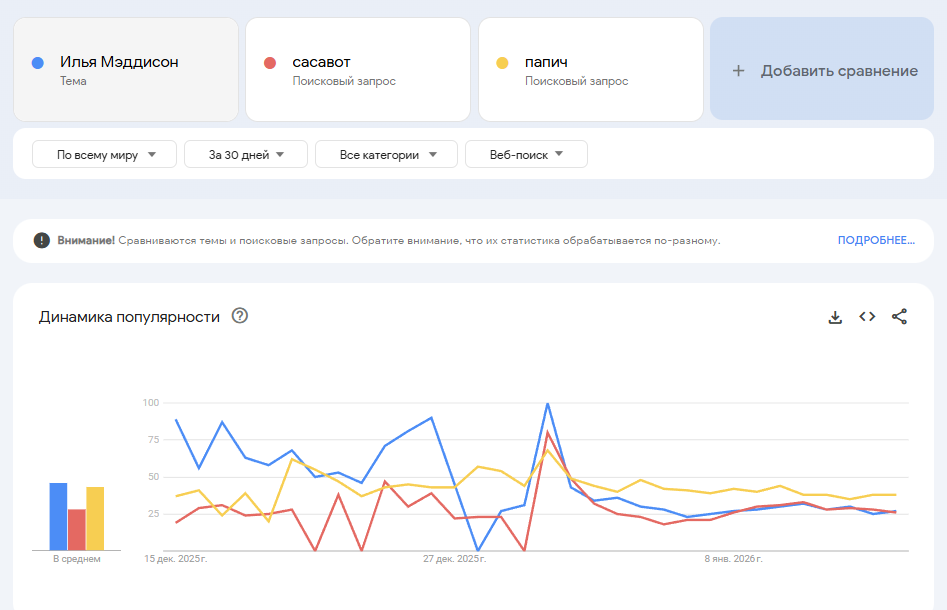This screenshot has width=947, height=610.
Task: Download the interest over time chart data
Action: pyautogui.click(x=835, y=317)
